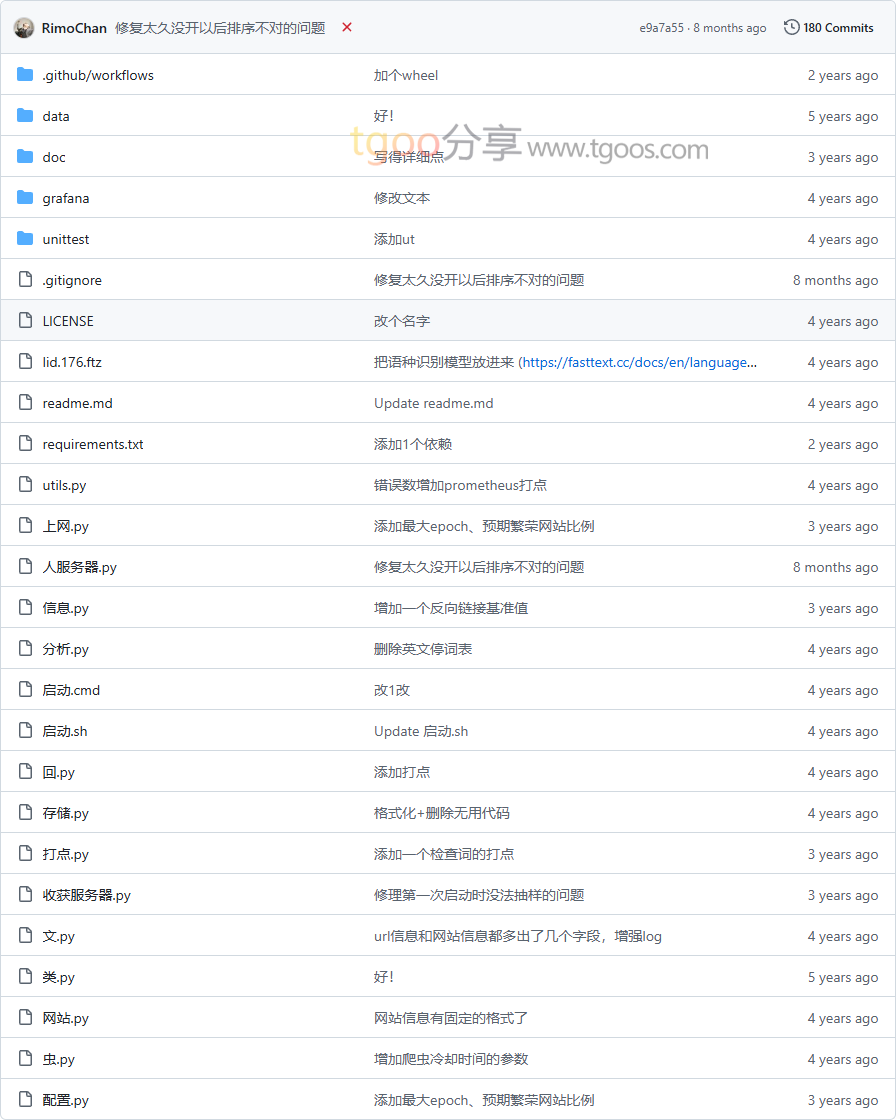
Task: Open commit hash e9a7a55
Action: 661,28
